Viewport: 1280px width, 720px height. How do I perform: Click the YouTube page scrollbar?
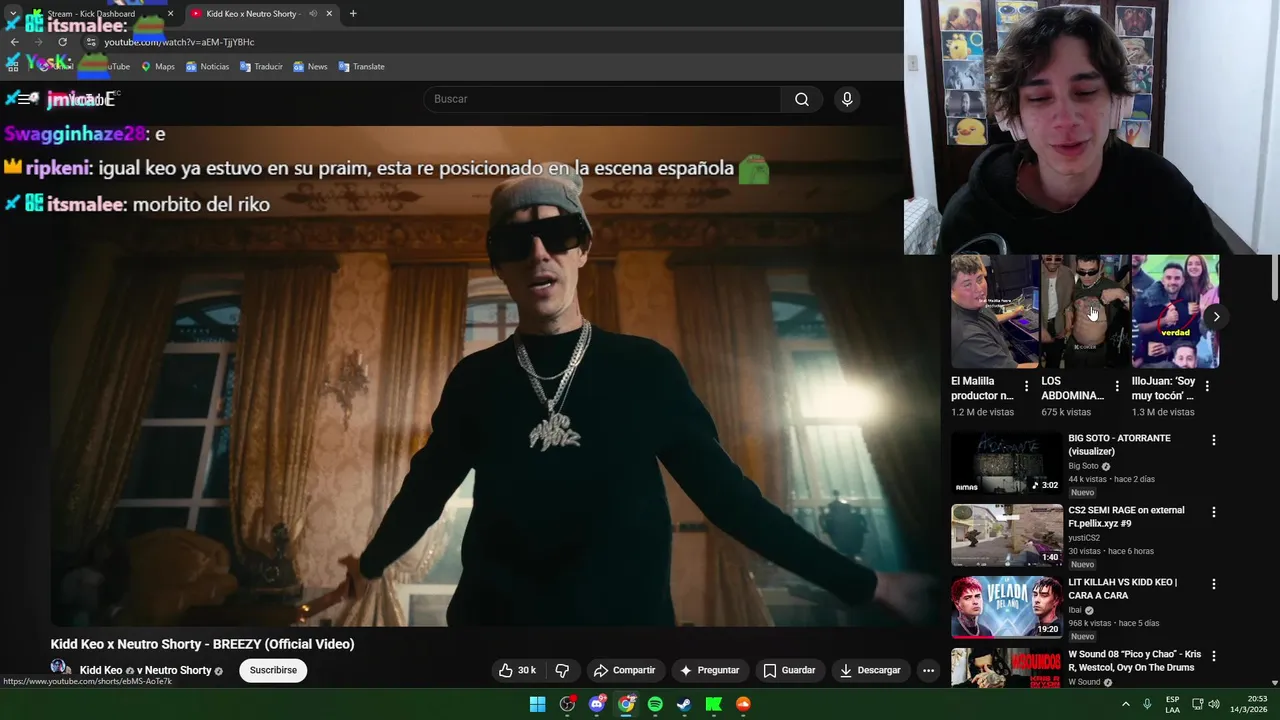[x=1274, y=277]
